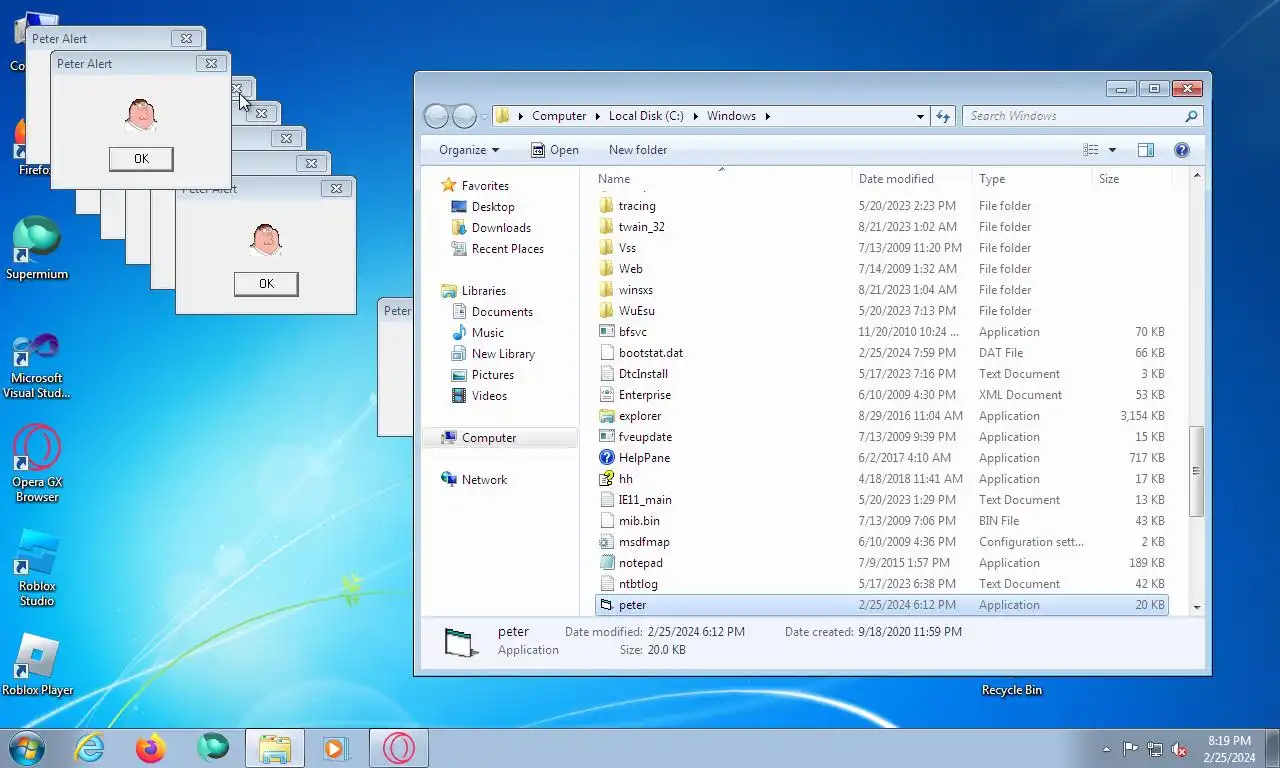Open the Organize dropdown menu
1280x768 pixels.
pyautogui.click(x=469, y=150)
